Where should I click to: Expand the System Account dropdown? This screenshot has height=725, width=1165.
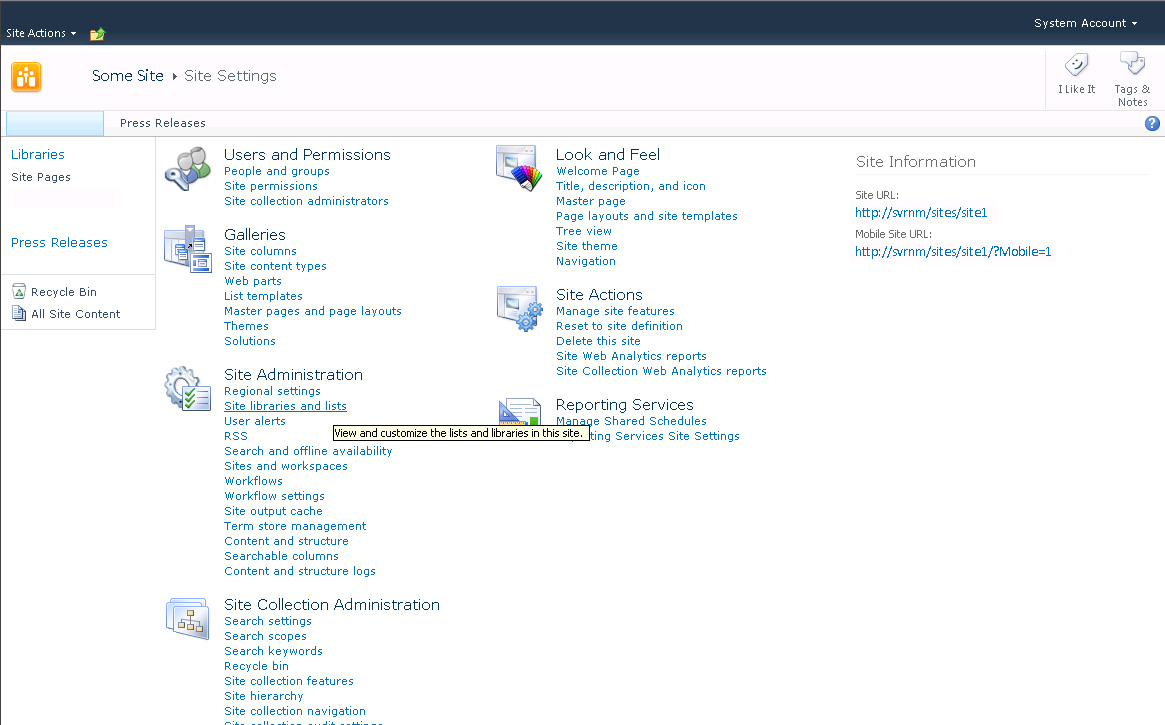point(1086,23)
